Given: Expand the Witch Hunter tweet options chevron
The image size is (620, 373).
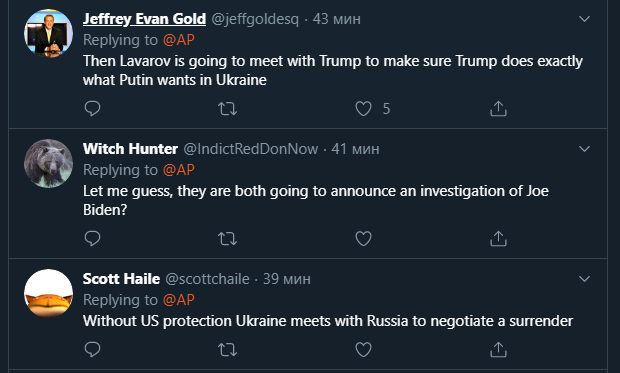Looking at the screenshot, I should point(584,149).
